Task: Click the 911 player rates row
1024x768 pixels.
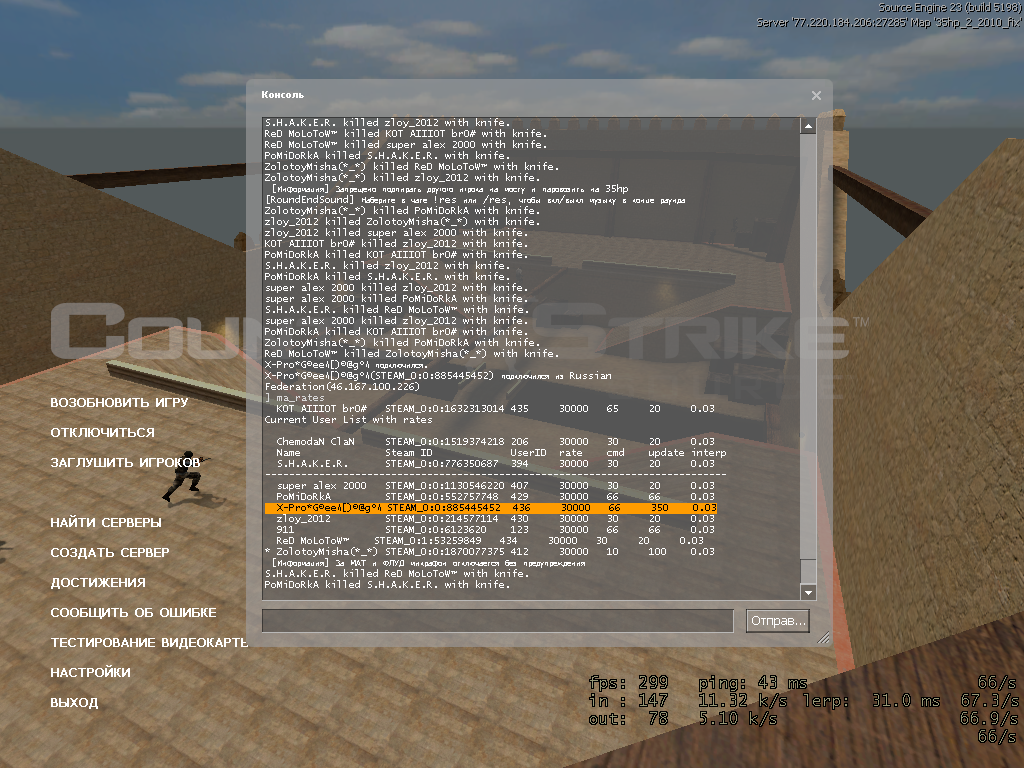Action: [x=495, y=530]
